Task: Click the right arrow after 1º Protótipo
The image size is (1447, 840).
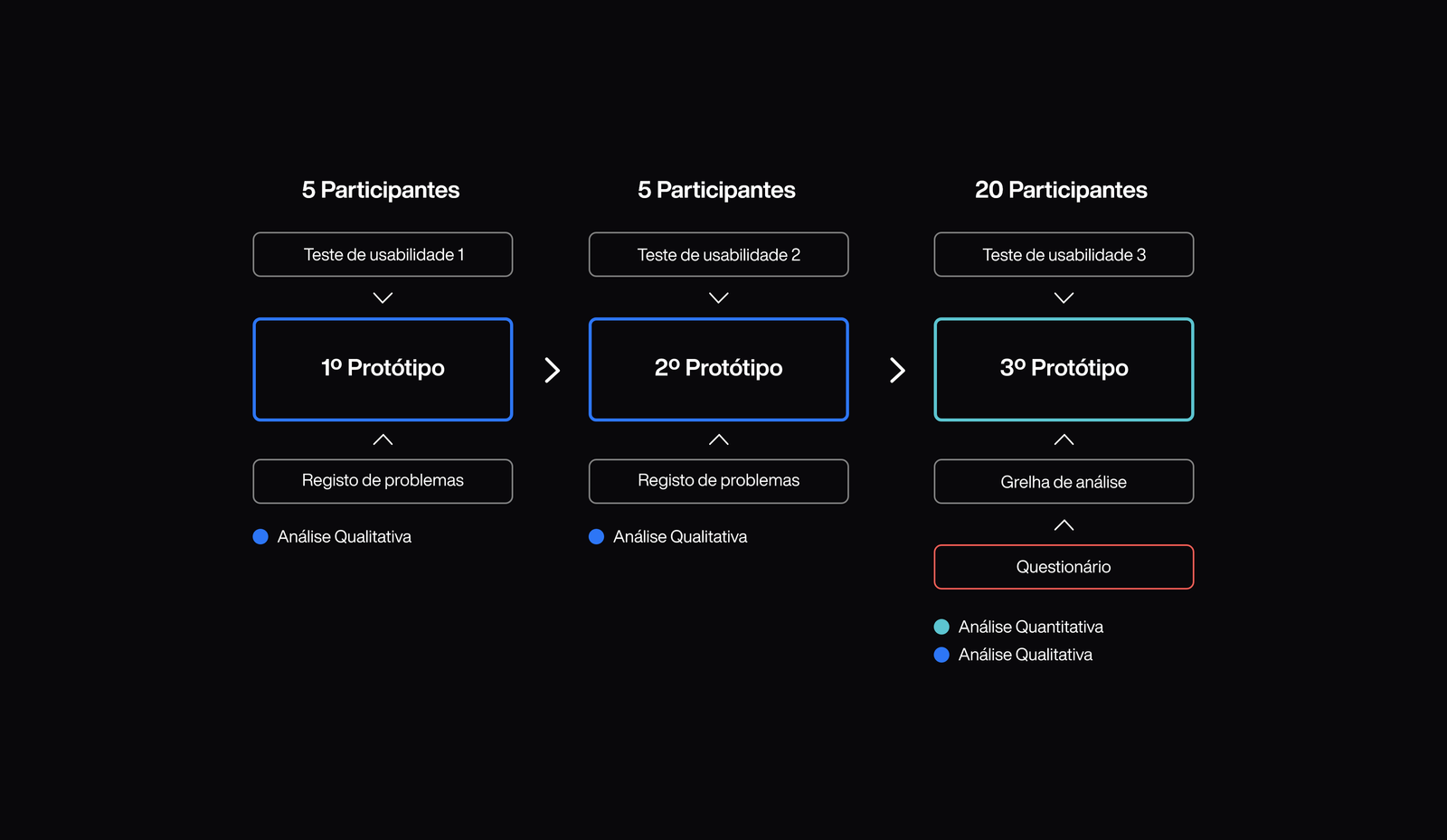Action: click(552, 370)
